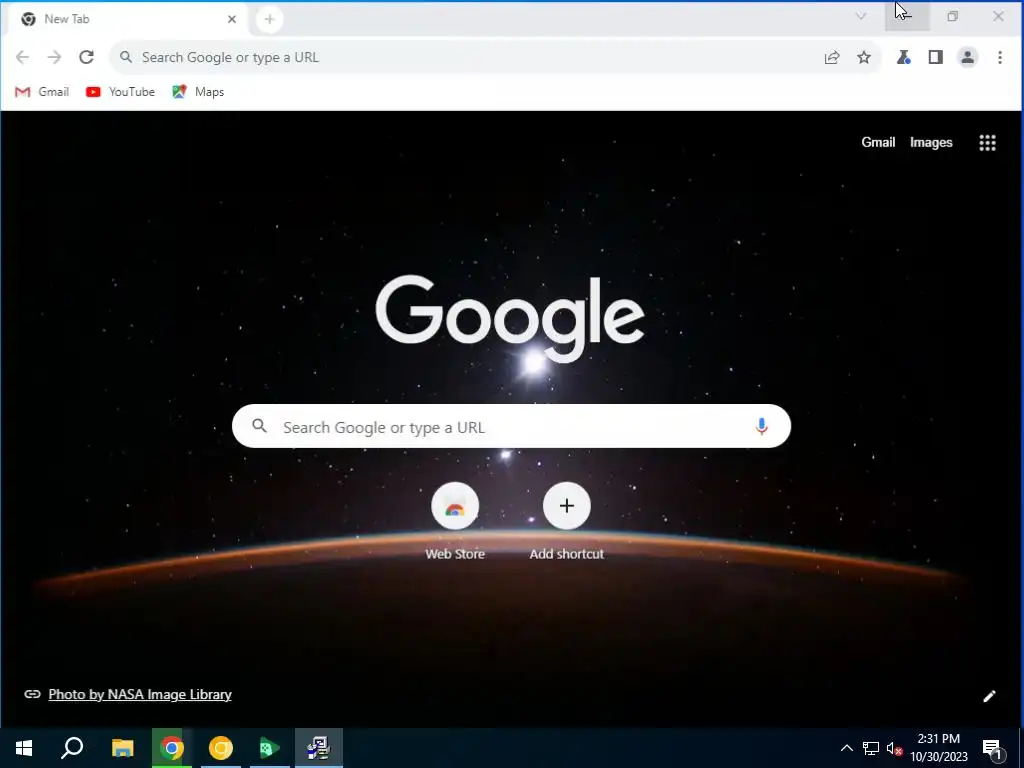Restore down the Chrome window

coord(952,16)
